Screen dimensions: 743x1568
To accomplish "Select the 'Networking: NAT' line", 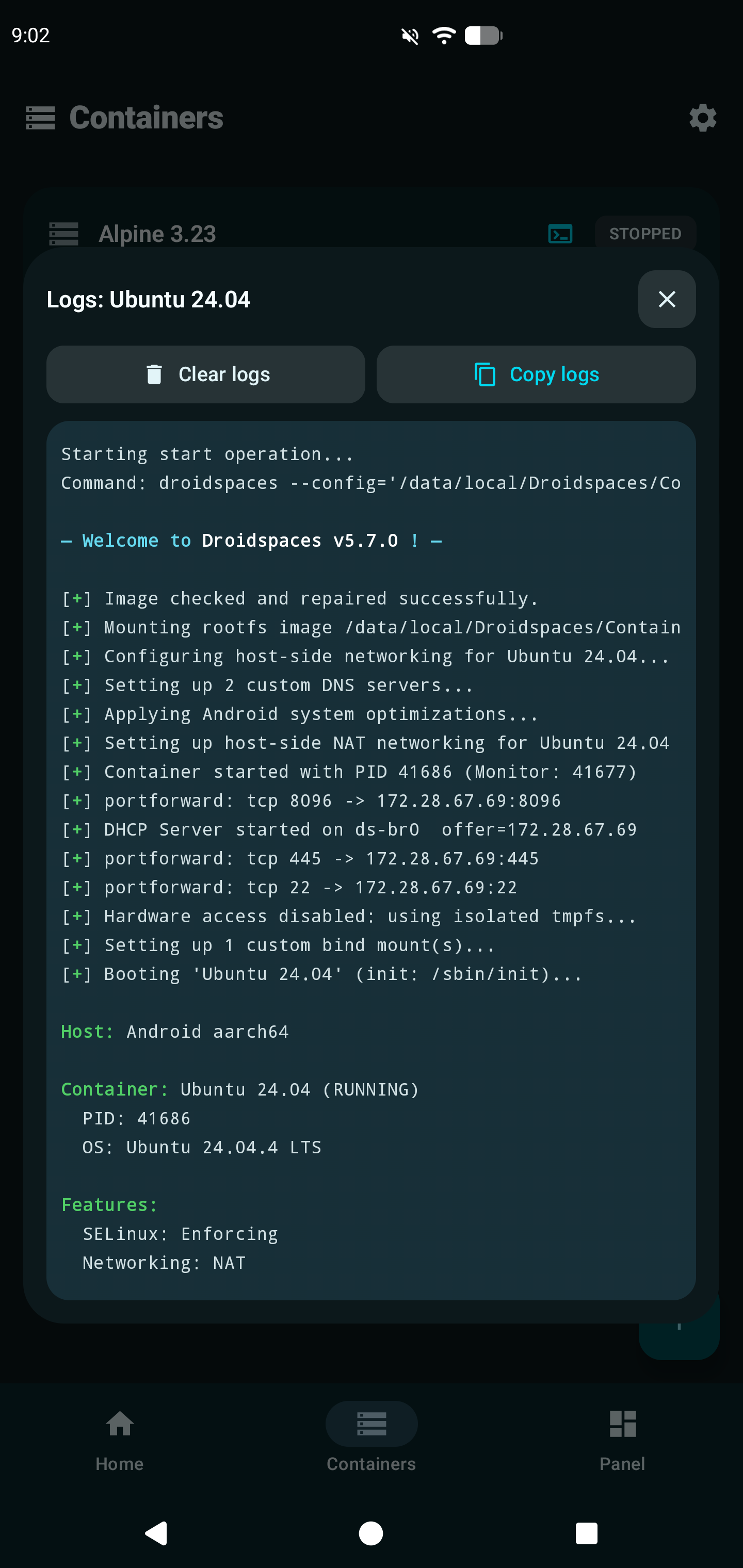I will click(x=164, y=1263).
